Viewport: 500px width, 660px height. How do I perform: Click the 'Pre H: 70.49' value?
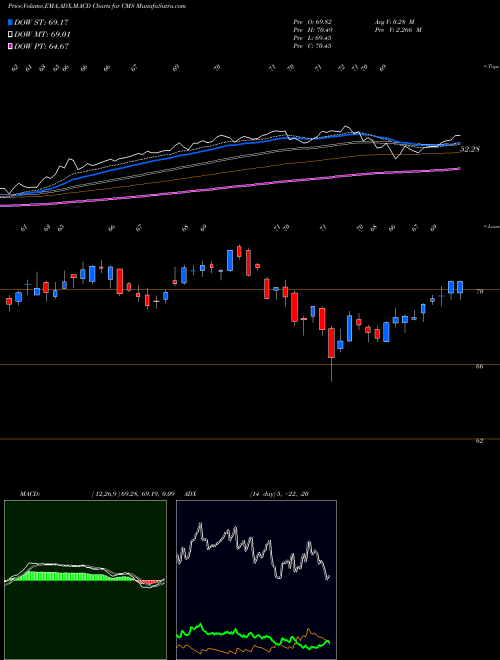[312, 30]
